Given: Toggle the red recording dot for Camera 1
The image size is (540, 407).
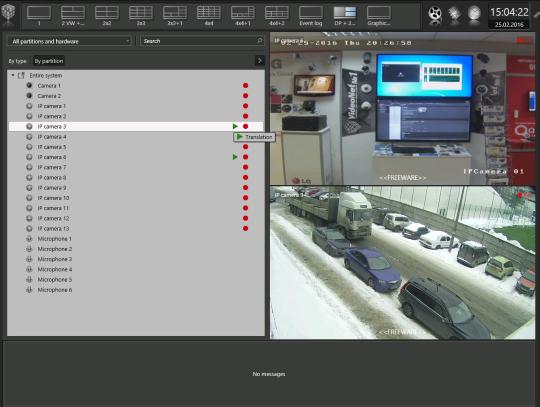Looking at the screenshot, I should 246,85.
